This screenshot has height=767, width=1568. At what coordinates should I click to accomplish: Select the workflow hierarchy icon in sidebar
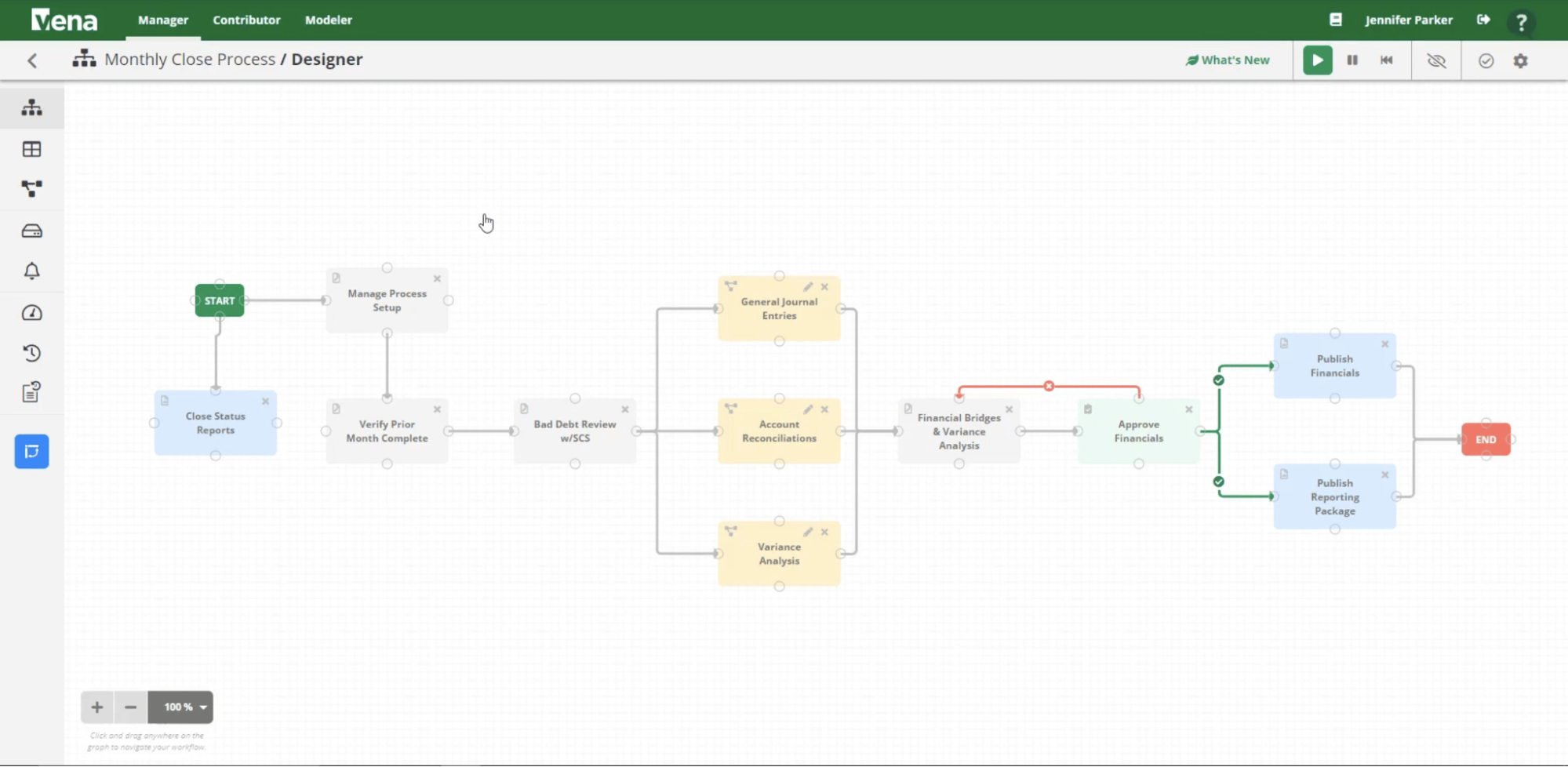tap(31, 107)
